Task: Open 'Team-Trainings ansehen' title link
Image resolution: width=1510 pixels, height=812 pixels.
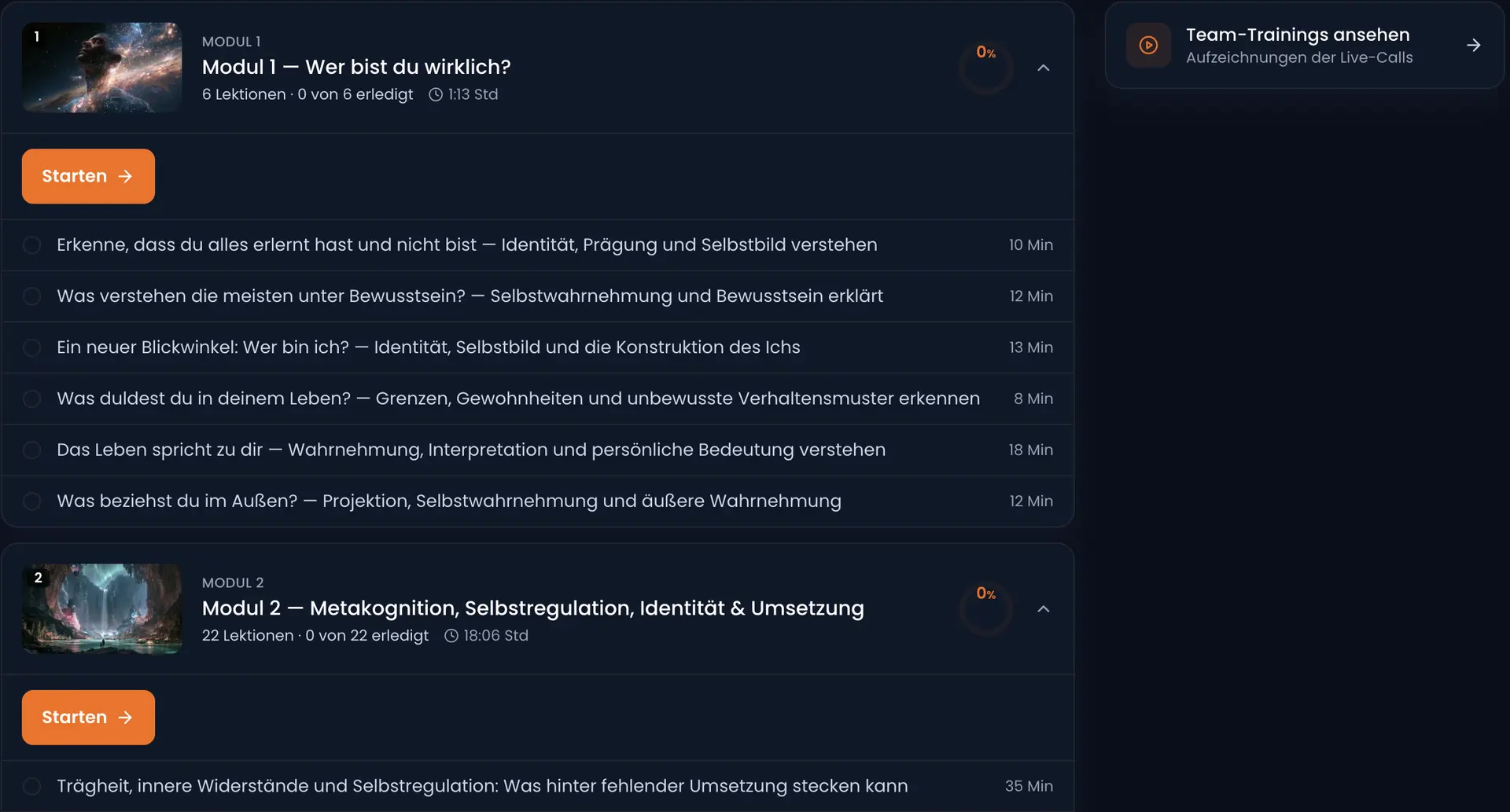Action: point(1298,35)
